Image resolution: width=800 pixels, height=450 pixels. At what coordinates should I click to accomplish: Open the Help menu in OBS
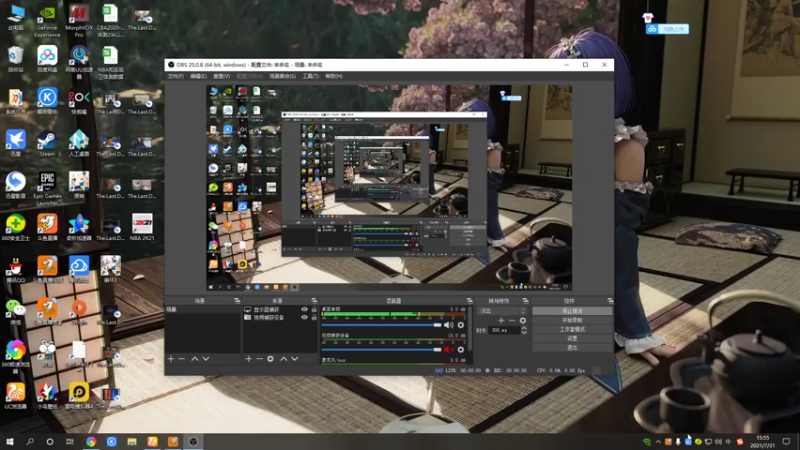click(x=334, y=76)
